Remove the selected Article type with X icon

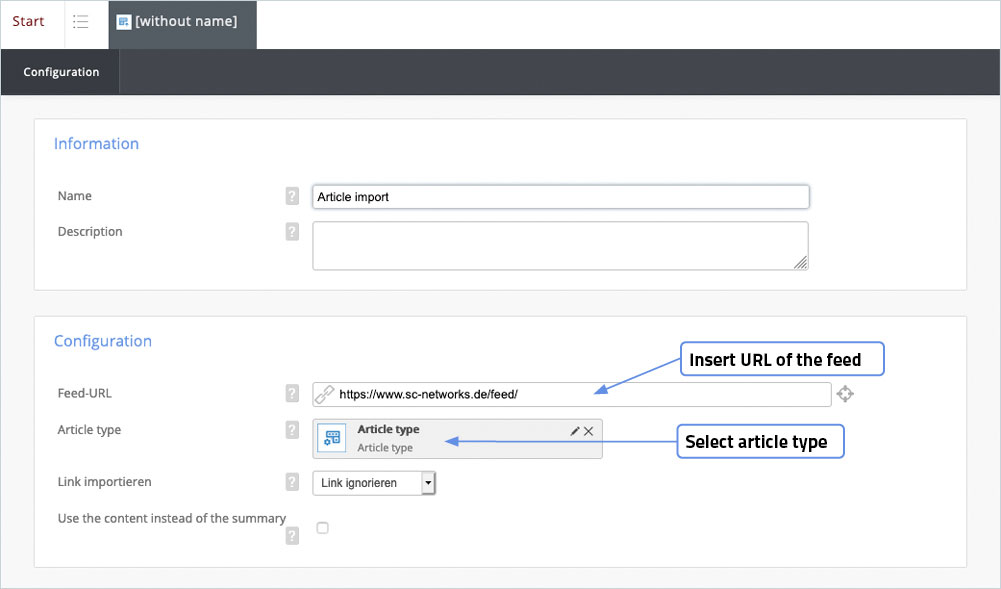[x=589, y=431]
